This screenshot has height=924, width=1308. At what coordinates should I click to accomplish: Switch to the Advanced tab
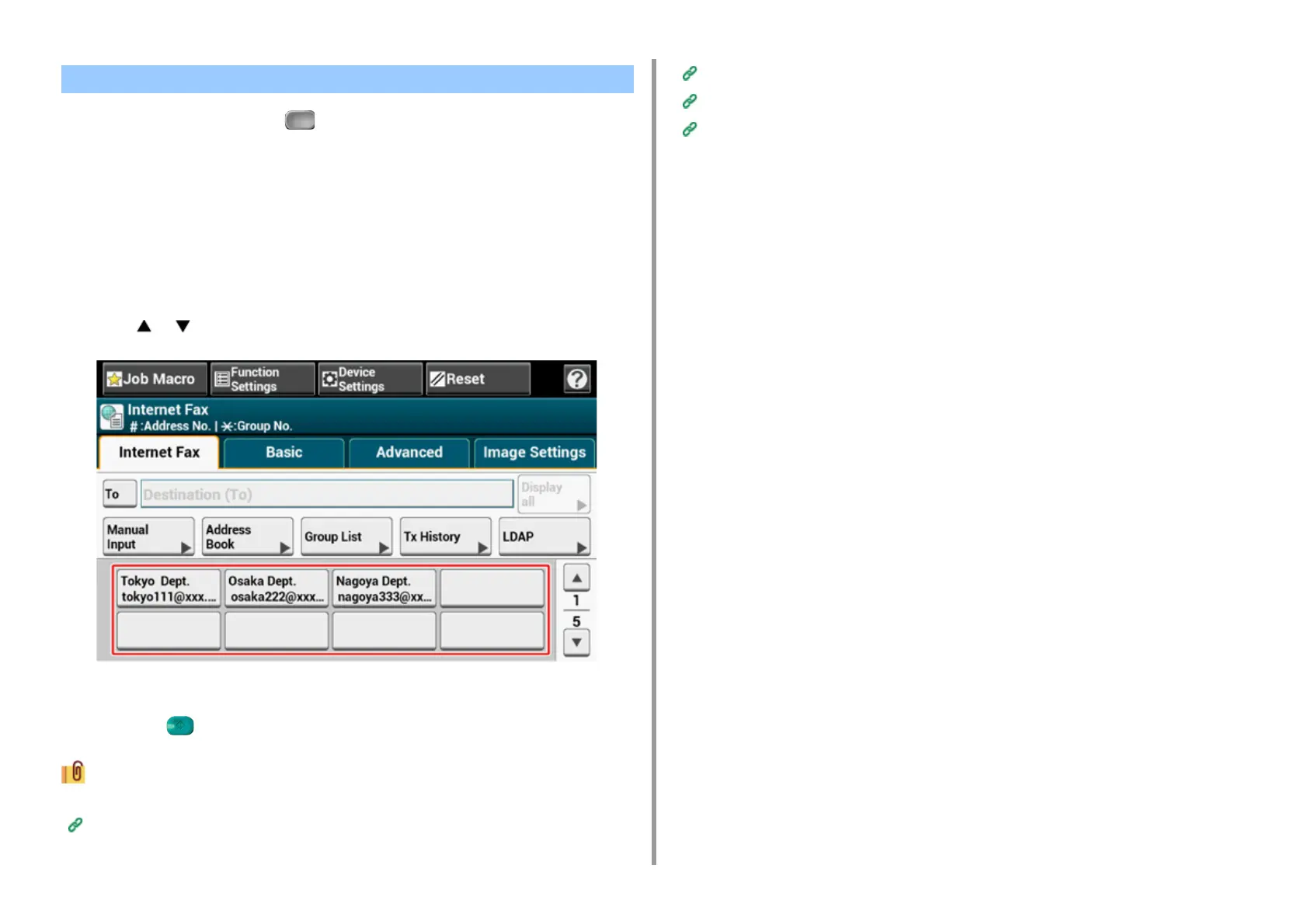[409, 453]
